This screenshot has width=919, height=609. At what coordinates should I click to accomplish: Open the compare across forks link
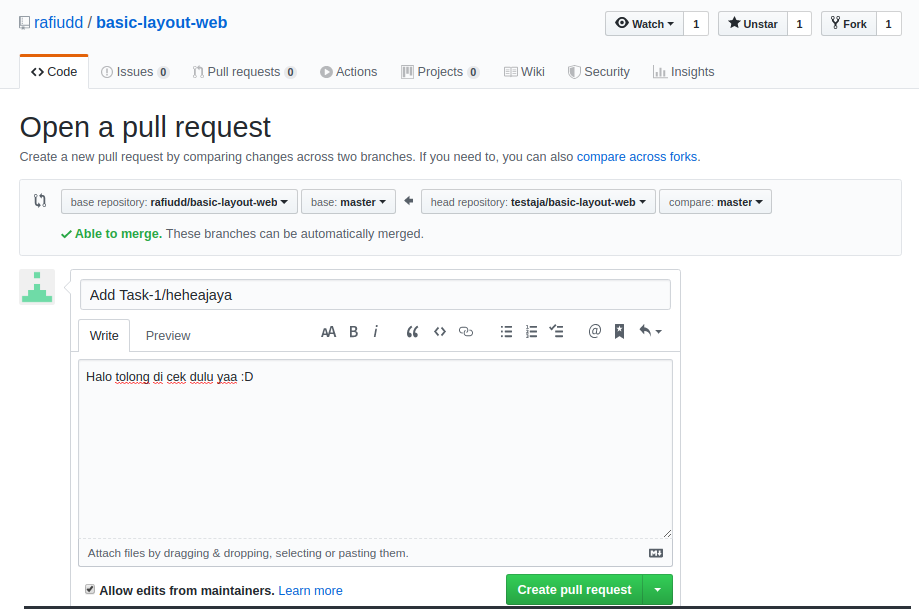(637, 156)
